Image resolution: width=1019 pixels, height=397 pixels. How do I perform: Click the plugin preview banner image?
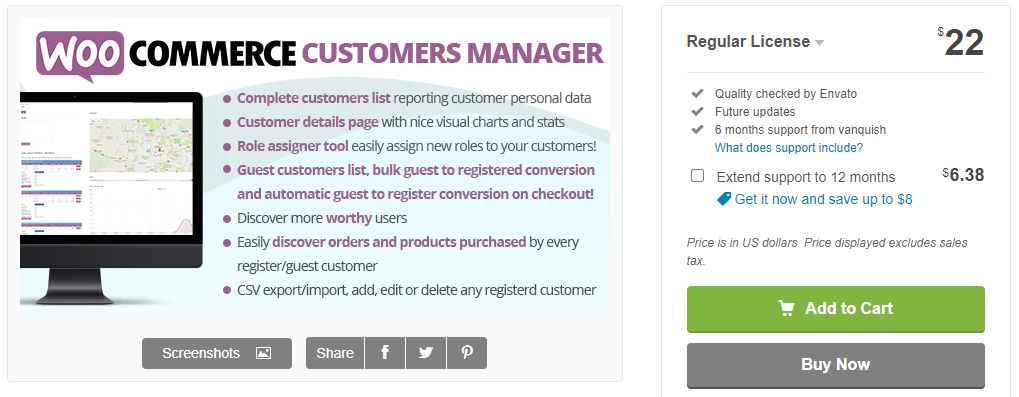[x=315, y=168]
